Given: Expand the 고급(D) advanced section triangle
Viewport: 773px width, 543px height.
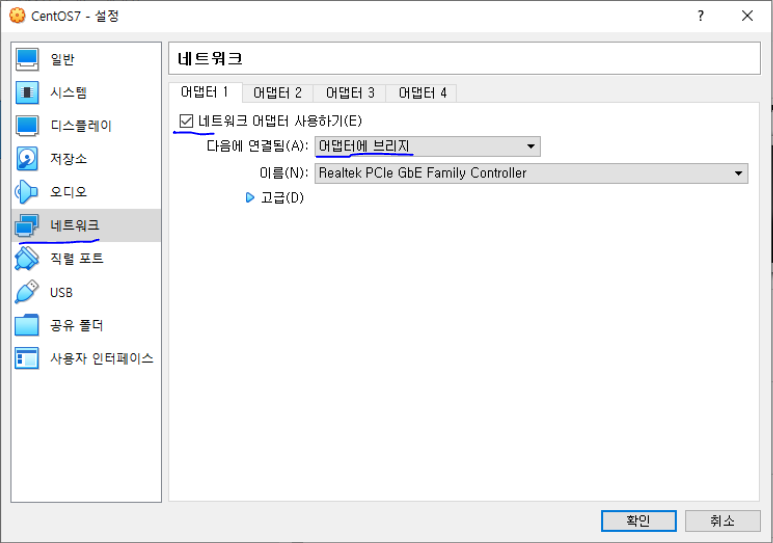Looking at the screenshot, I should coord(250,198).
